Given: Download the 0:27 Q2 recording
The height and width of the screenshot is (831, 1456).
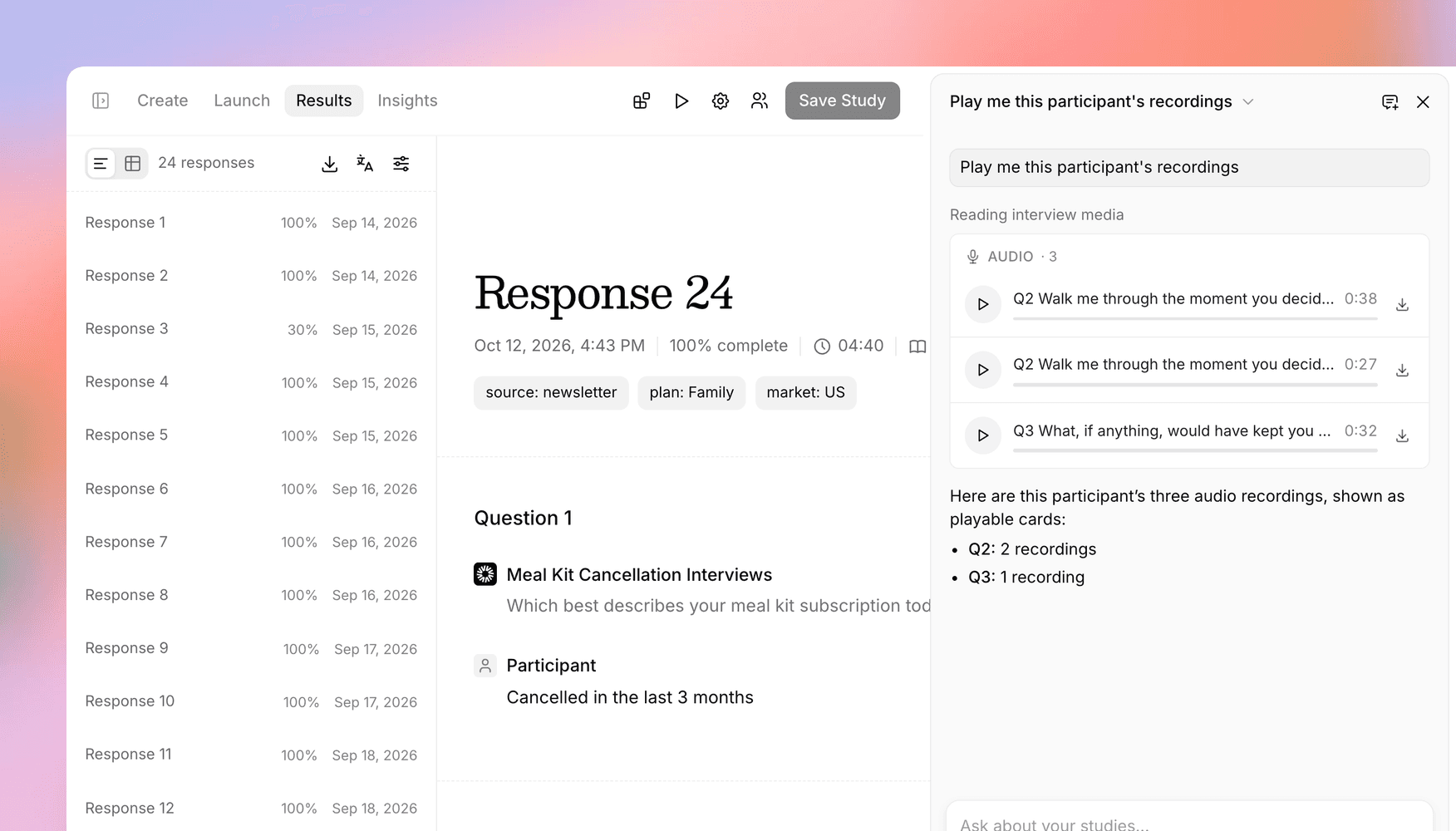Looking at the screenshot, I should coord(1402,371).
